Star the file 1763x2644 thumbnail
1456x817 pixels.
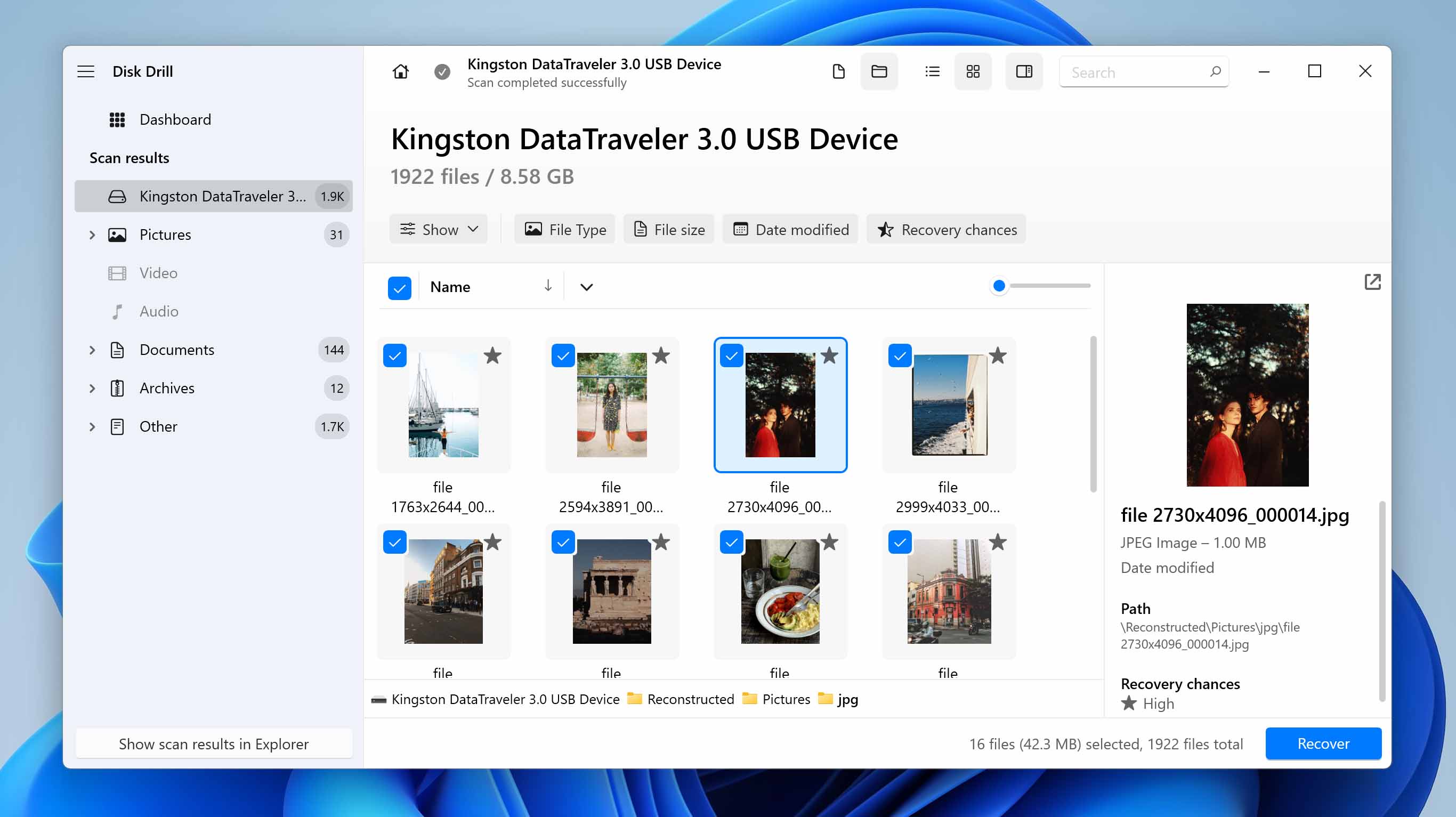pyautogui.click(x=492, y=355)
